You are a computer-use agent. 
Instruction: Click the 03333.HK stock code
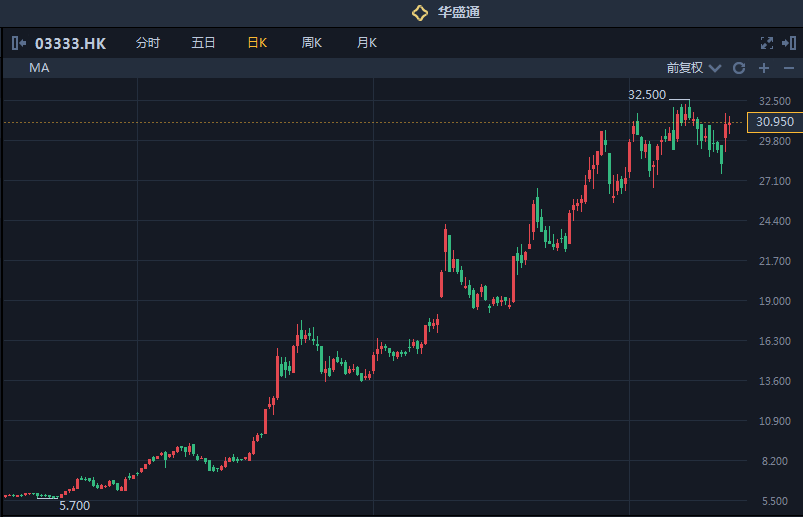70,43
